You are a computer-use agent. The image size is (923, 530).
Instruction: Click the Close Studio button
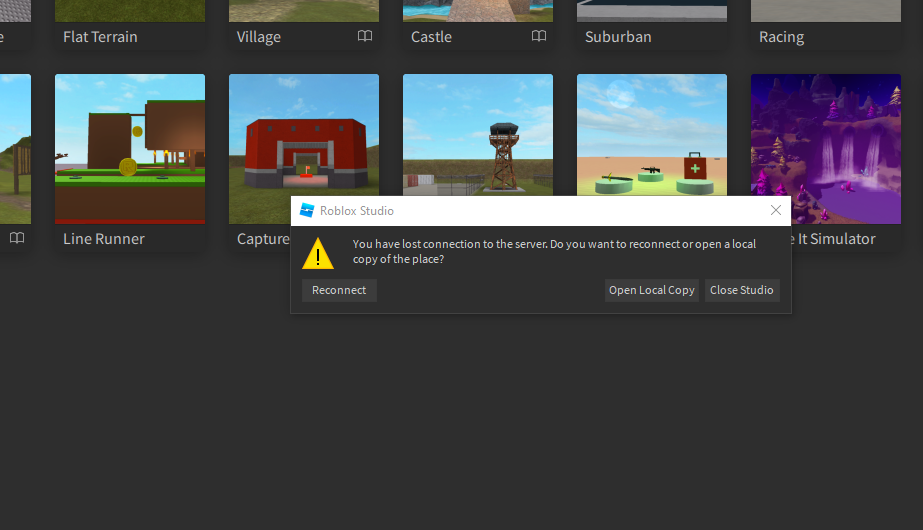(x=742, y=290)
